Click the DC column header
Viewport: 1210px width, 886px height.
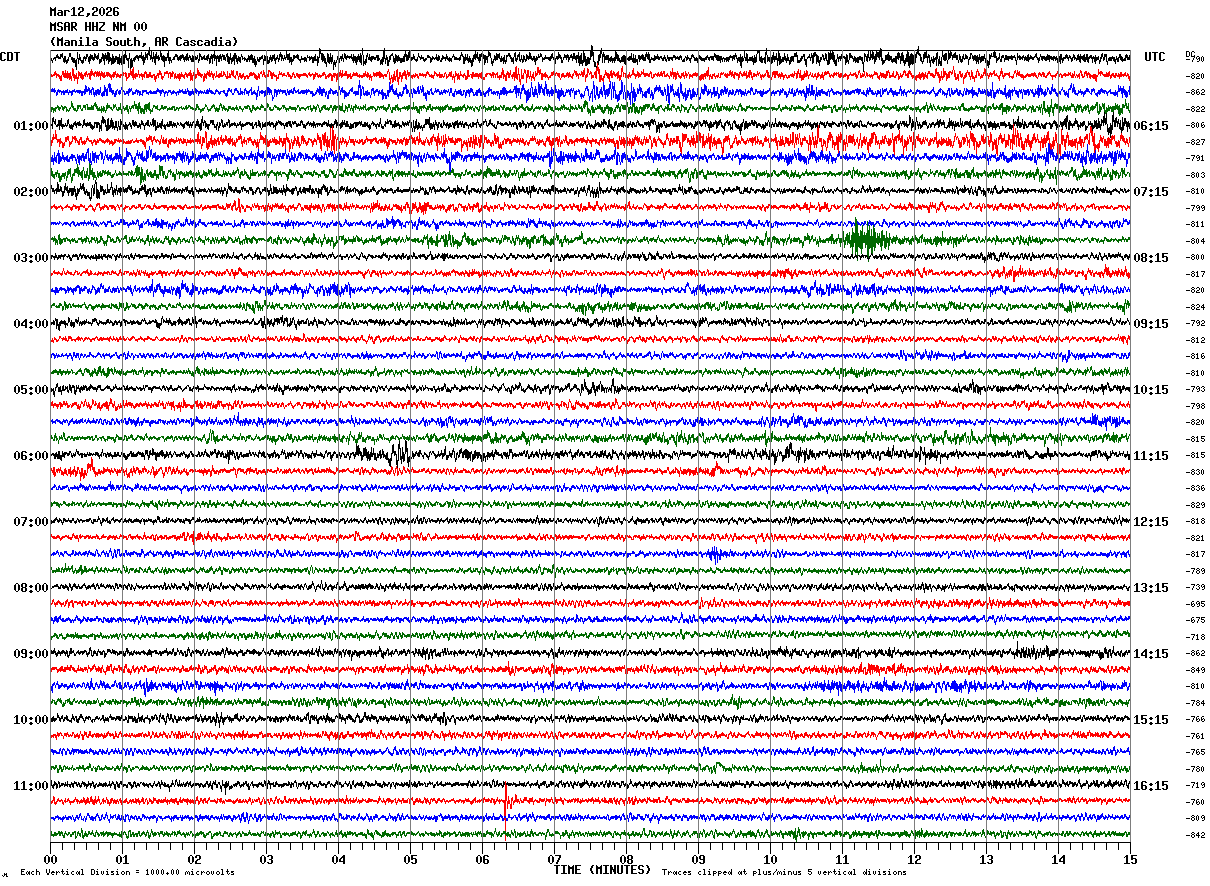point(1190,54)
